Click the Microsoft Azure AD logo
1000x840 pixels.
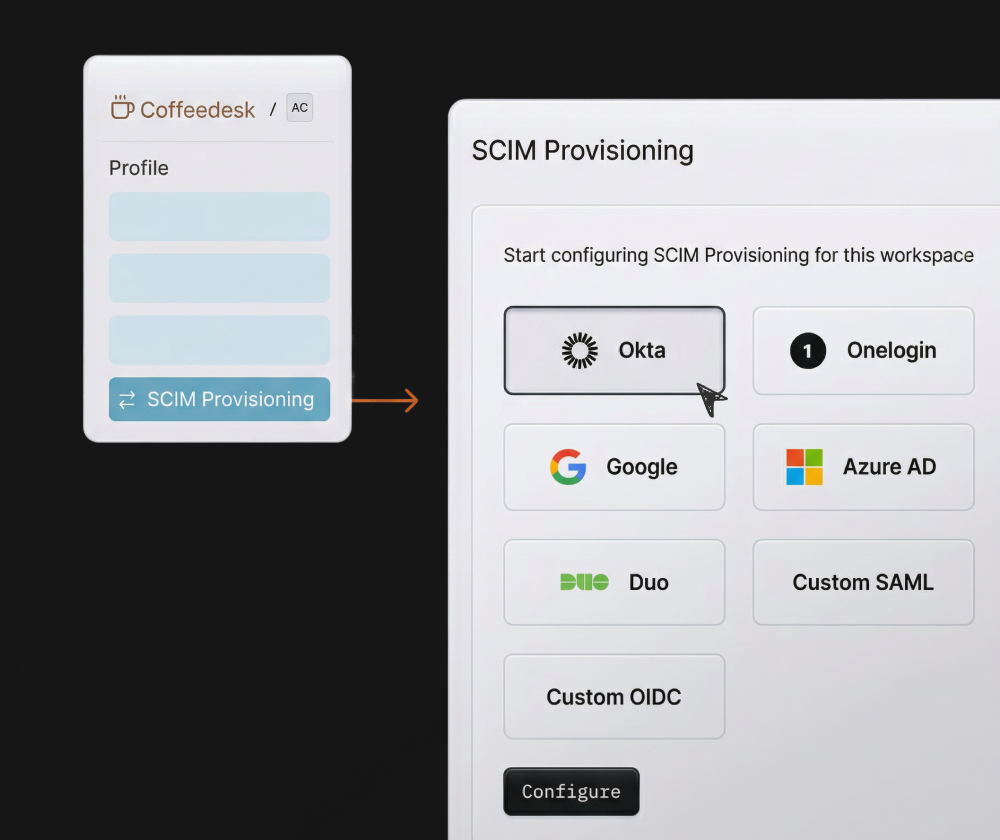pos(804,467)
